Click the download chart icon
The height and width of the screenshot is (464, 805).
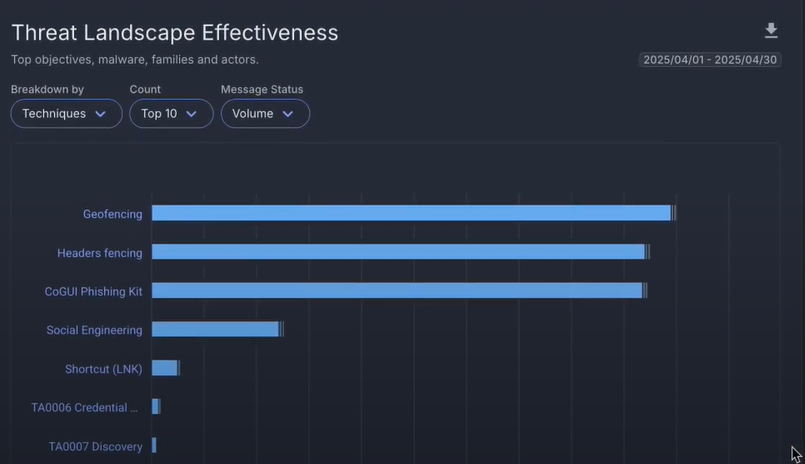coord(770,31)
